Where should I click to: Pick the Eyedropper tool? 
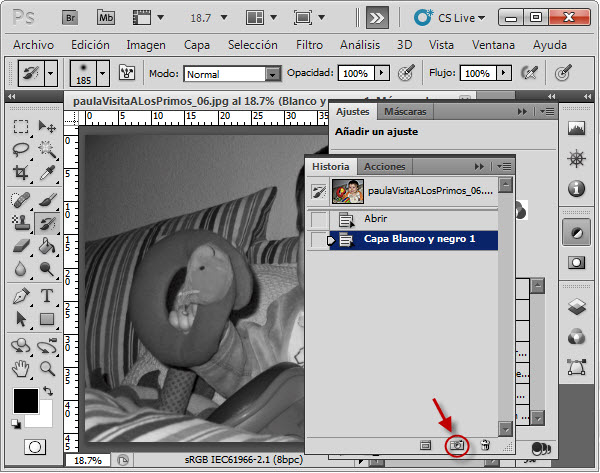[x=47, y=173]
